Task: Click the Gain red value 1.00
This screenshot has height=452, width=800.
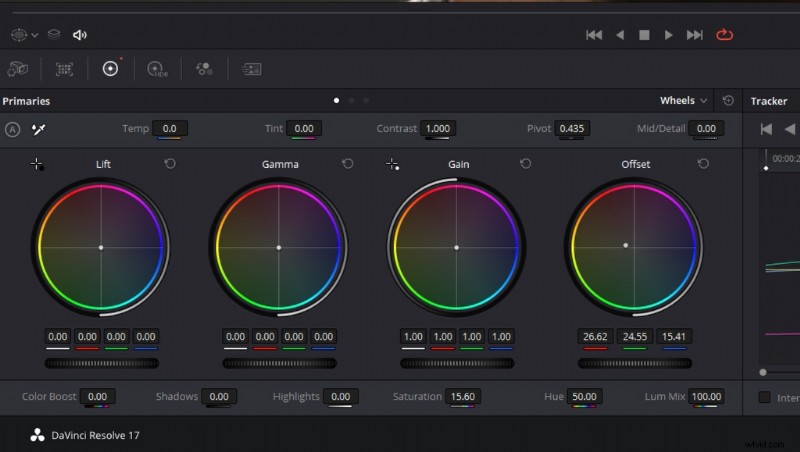Action: pyautogui.click(x=443, y=337)
